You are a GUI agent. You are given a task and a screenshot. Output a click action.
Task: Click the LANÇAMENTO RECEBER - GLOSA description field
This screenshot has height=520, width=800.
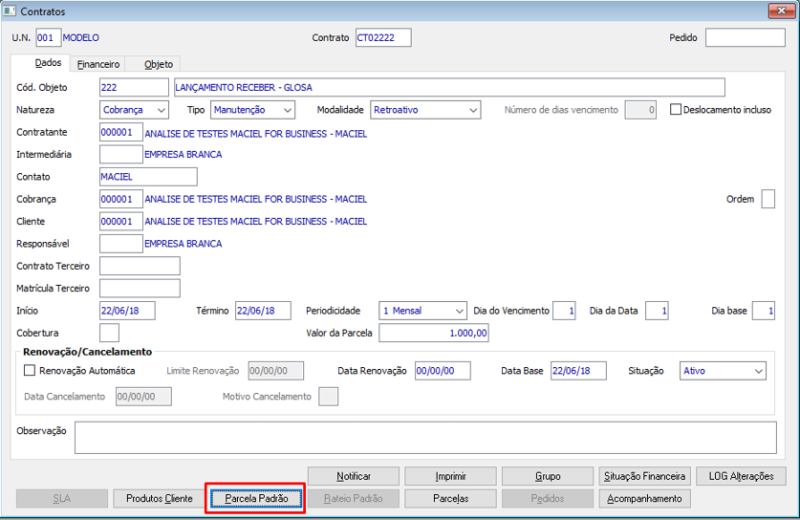point(449,87)
